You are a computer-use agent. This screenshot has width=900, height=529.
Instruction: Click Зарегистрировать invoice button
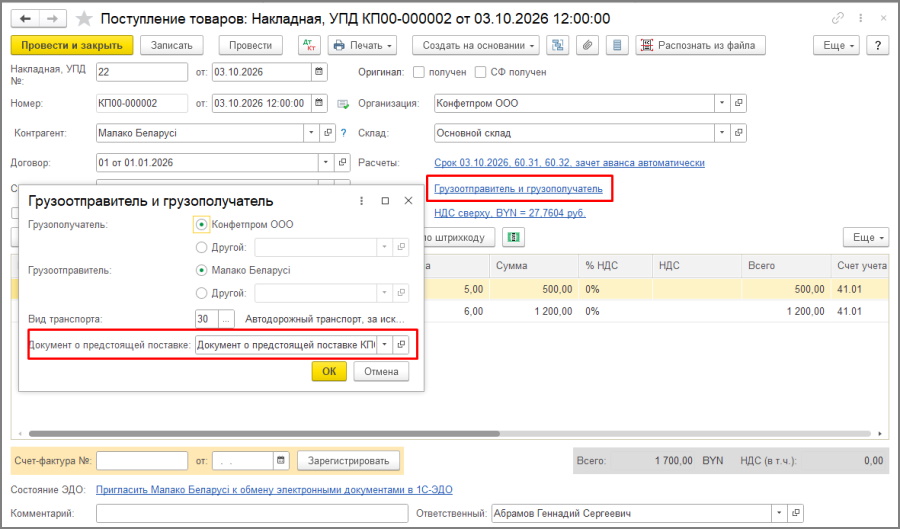click(348, 461)
